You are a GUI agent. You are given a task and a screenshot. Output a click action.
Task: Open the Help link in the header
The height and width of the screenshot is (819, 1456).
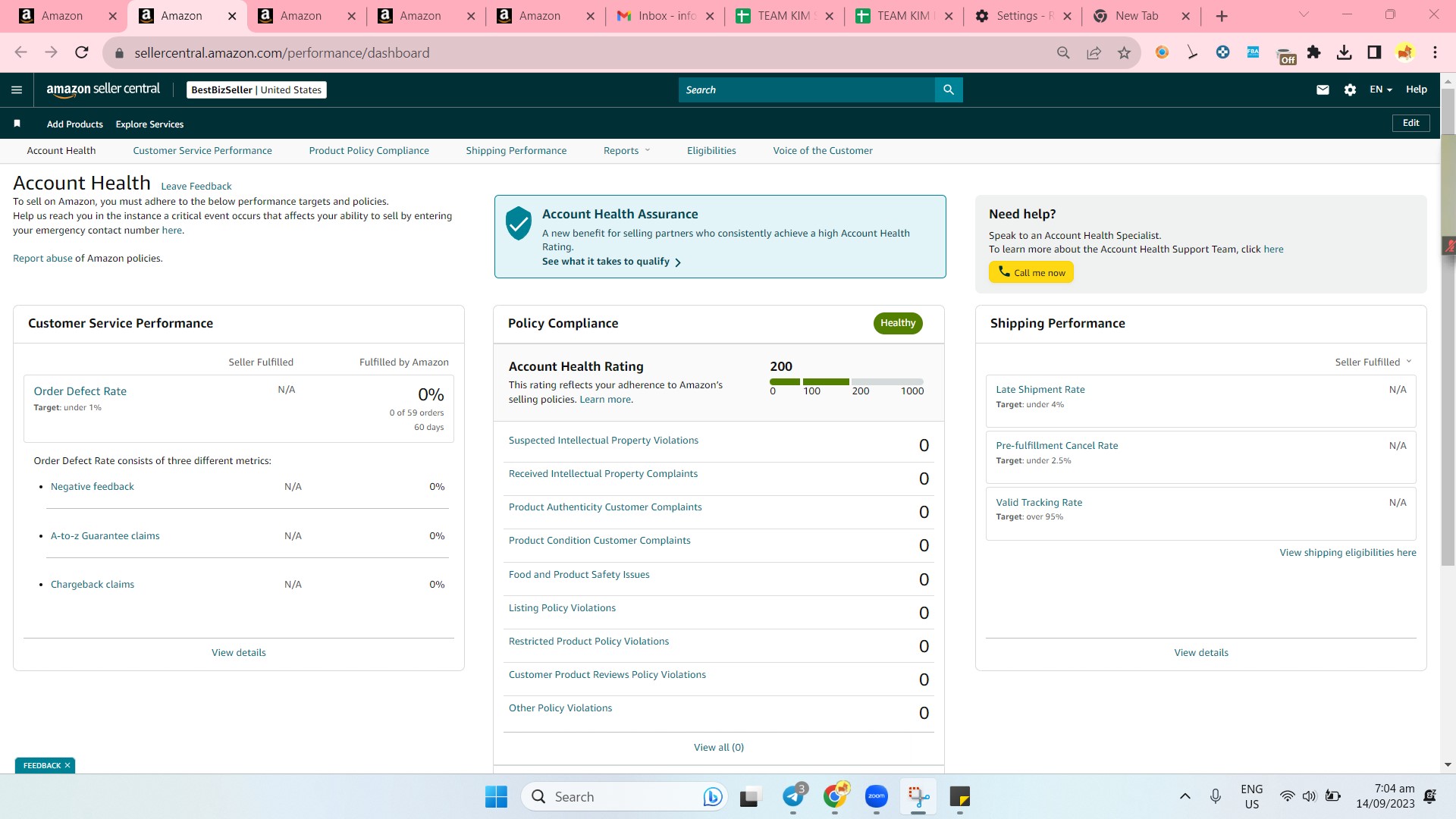point(1417,89)
